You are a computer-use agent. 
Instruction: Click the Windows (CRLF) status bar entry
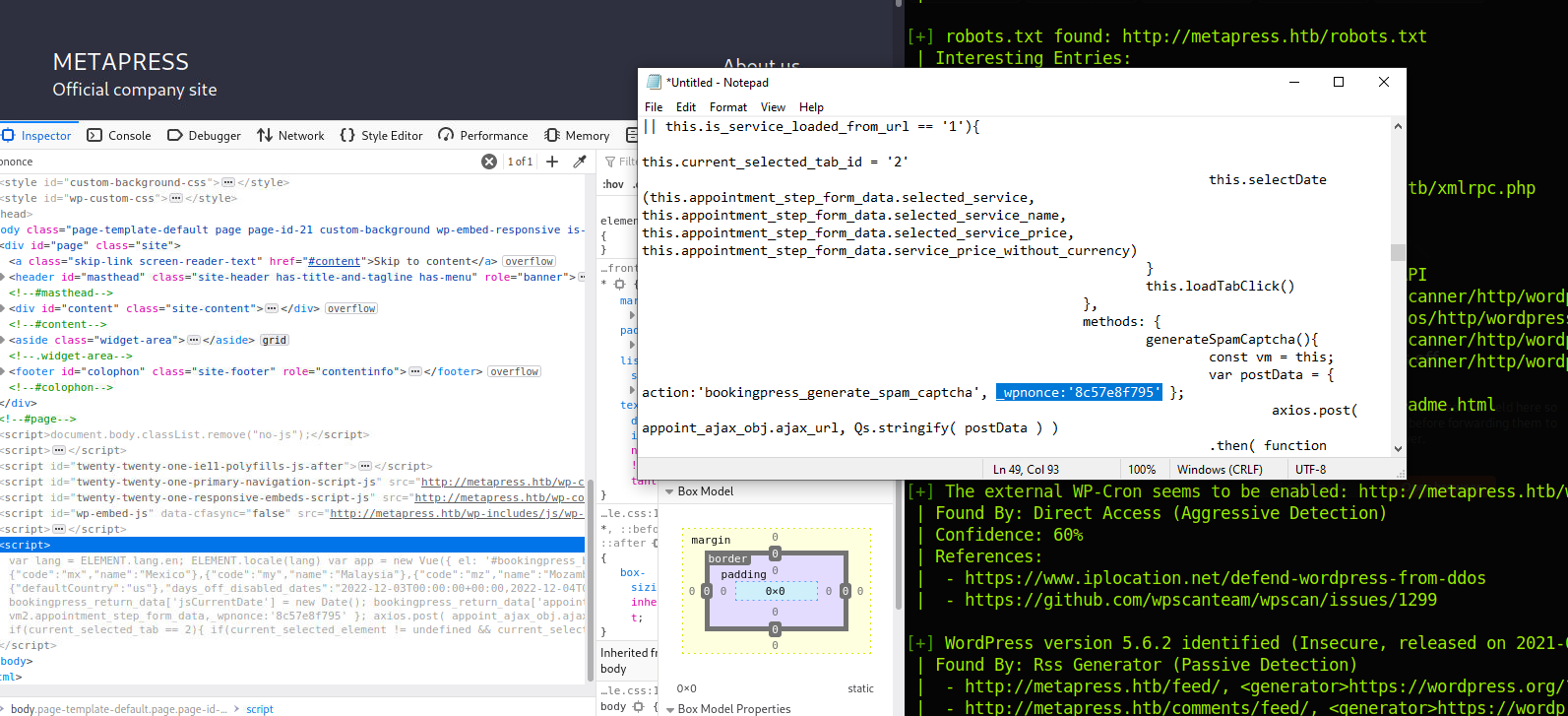click(x=1220, y=470)
